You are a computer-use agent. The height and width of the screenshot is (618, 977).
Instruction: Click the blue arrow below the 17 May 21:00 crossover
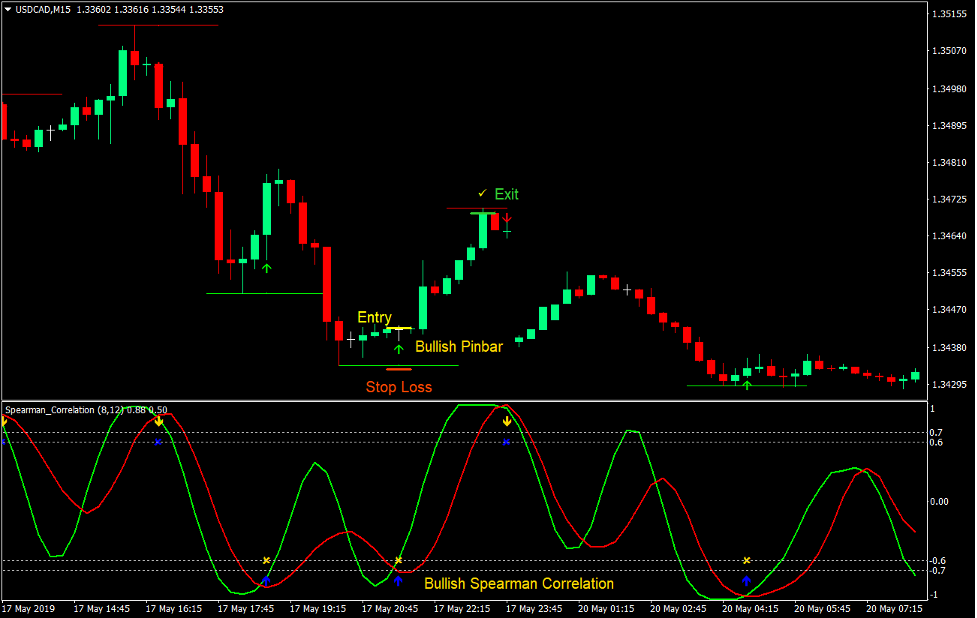(x=399, y=580)
